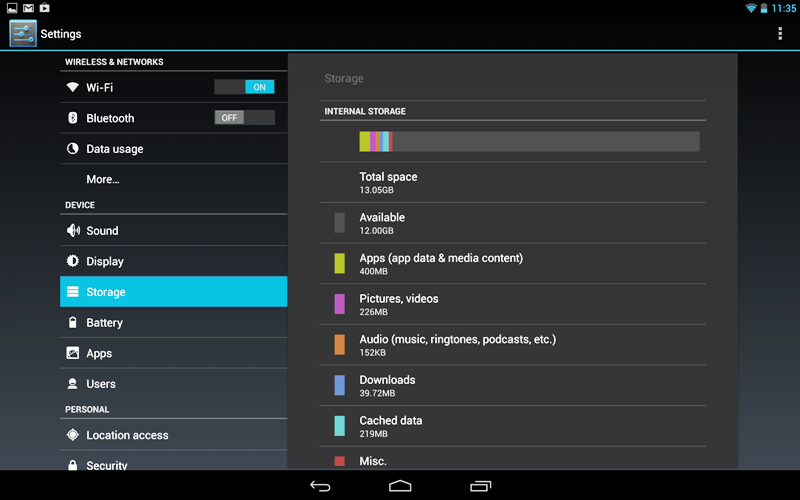Screen dimensions: 800x500
Task: Tap the blue Downloads color swatch
Action: 339,385
